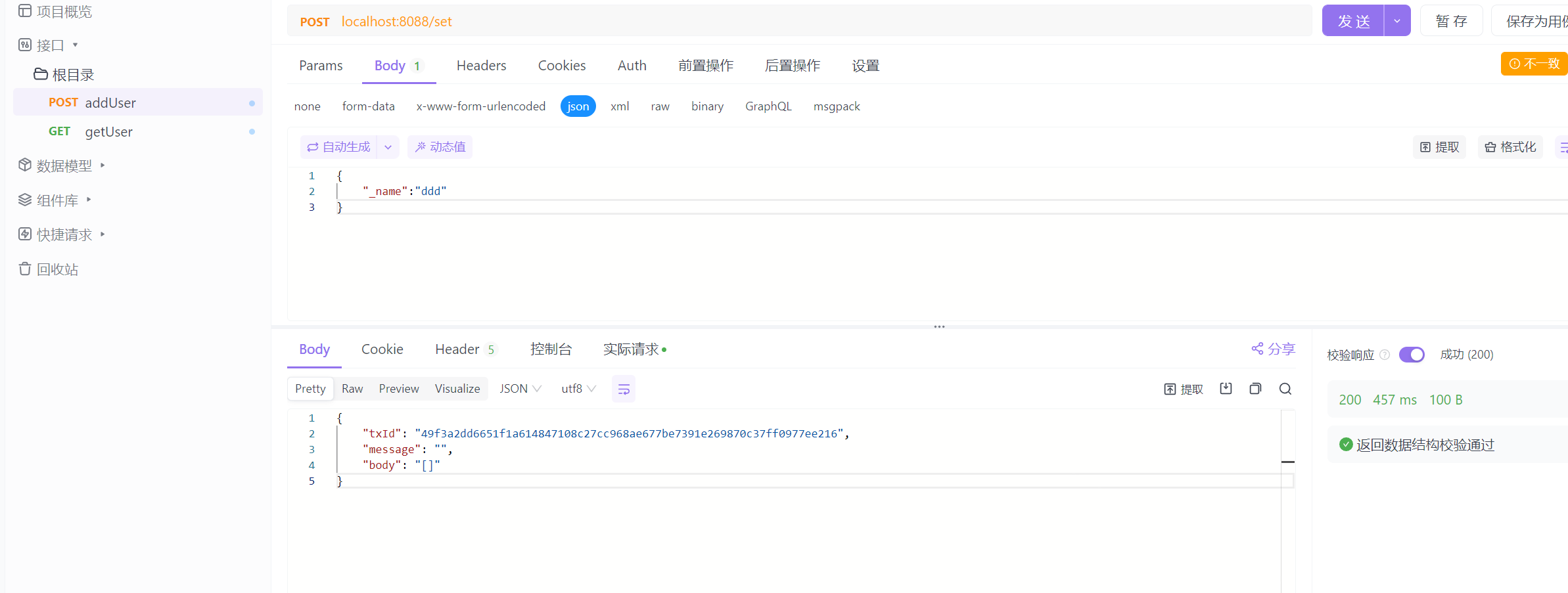Viewport: 1568px width, 593px height.
Task: Open the send button dropdown arrow
Action: pyautogui.click(x=1397, y=21)
